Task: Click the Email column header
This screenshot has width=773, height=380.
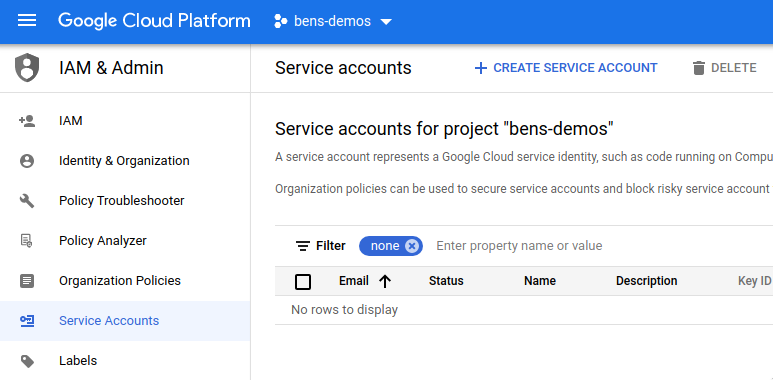Action: 353,281
